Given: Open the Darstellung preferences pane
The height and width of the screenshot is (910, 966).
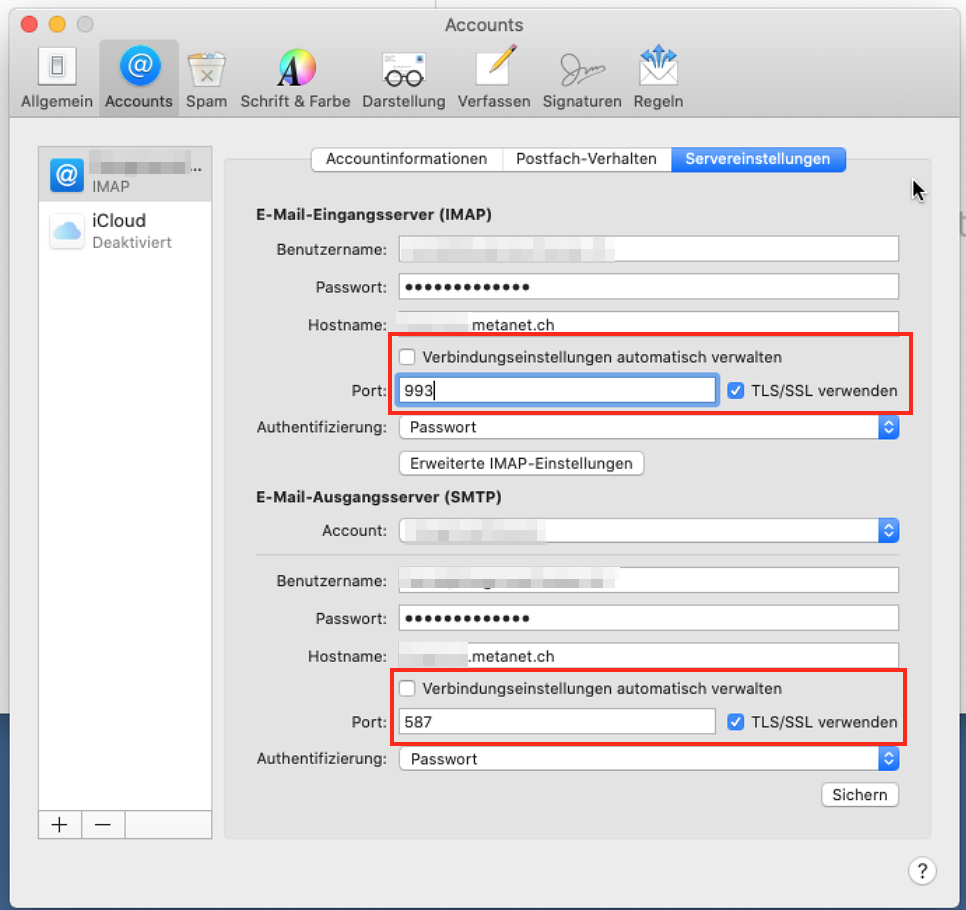Looking at the screenshot, I should point(403,78).
